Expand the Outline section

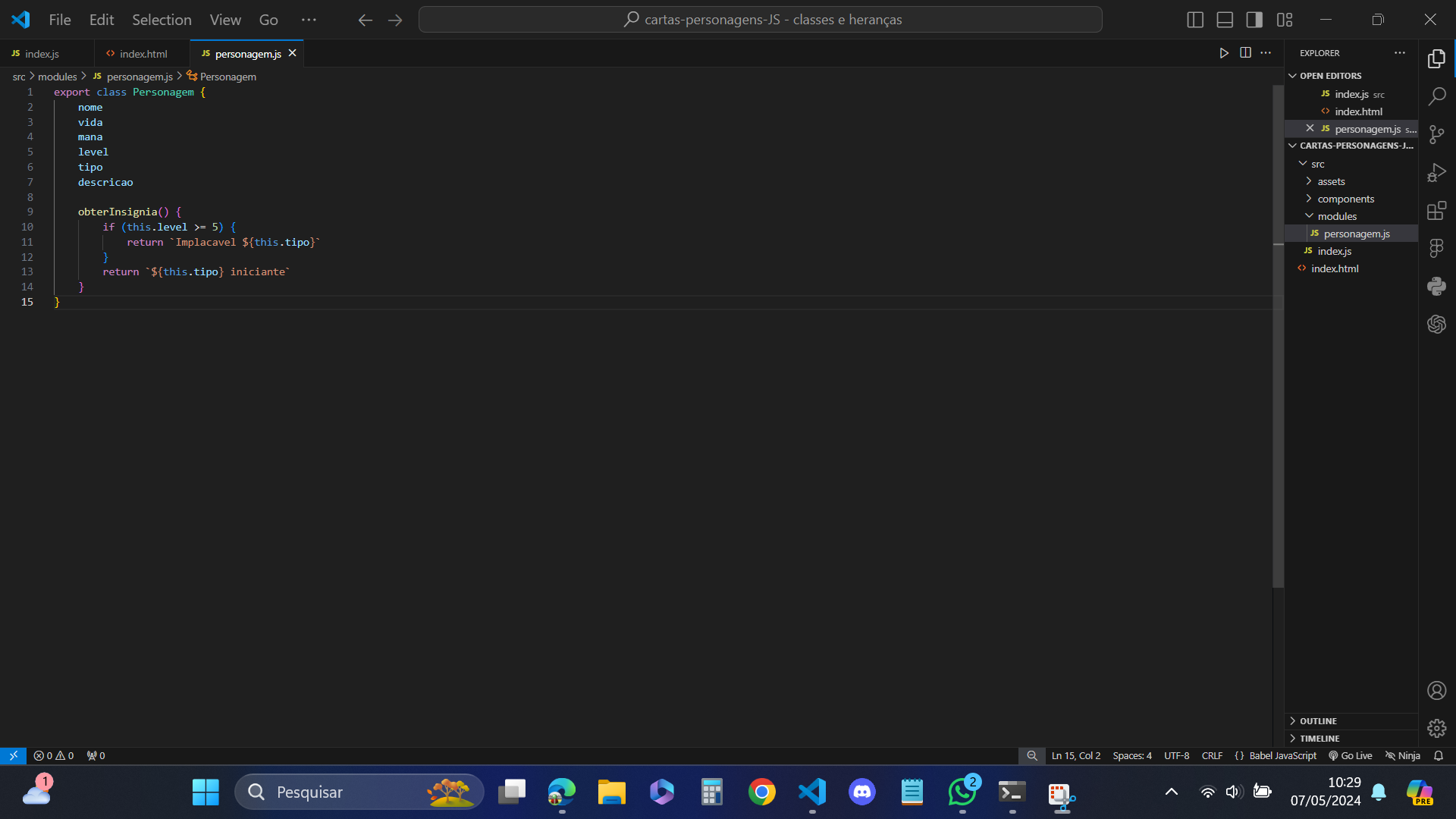(x=1351, y=721)
